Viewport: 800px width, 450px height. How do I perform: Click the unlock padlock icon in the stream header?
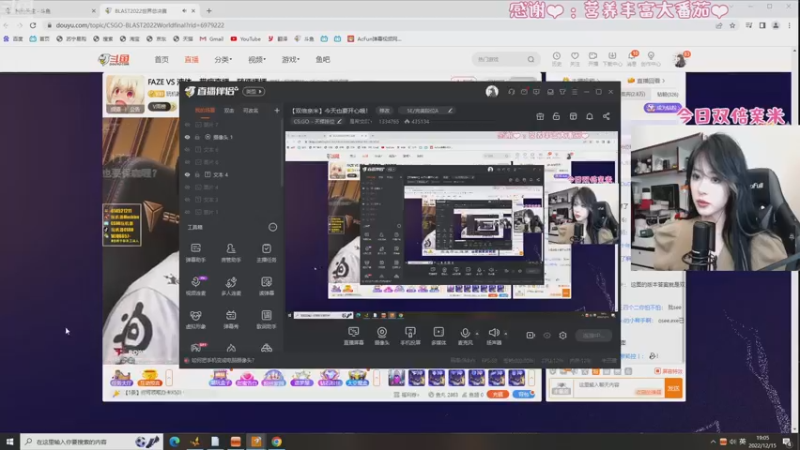(556, 116)
